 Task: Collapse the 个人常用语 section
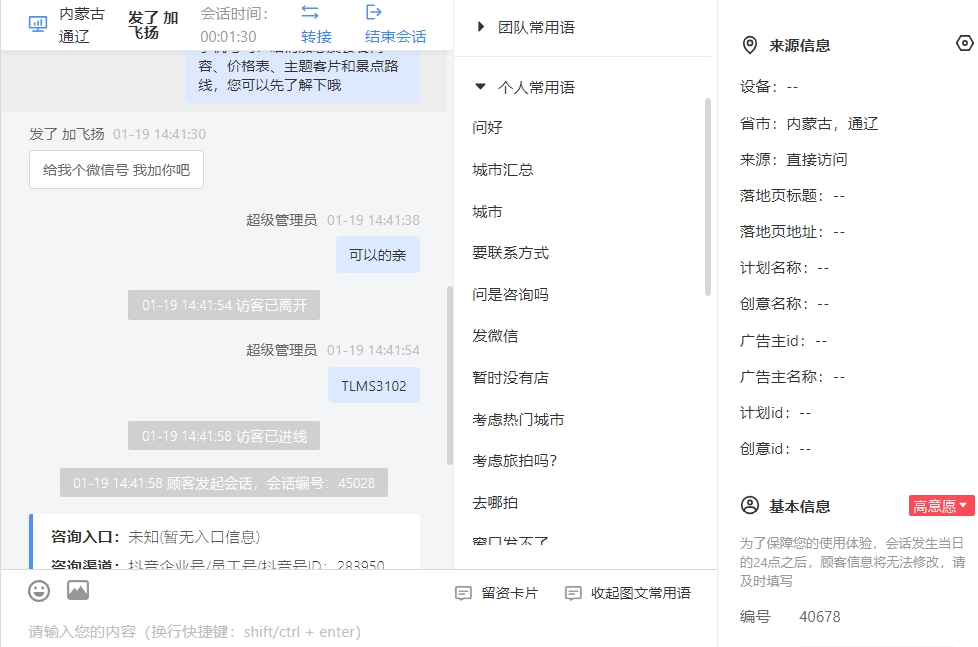click(480, 87)
